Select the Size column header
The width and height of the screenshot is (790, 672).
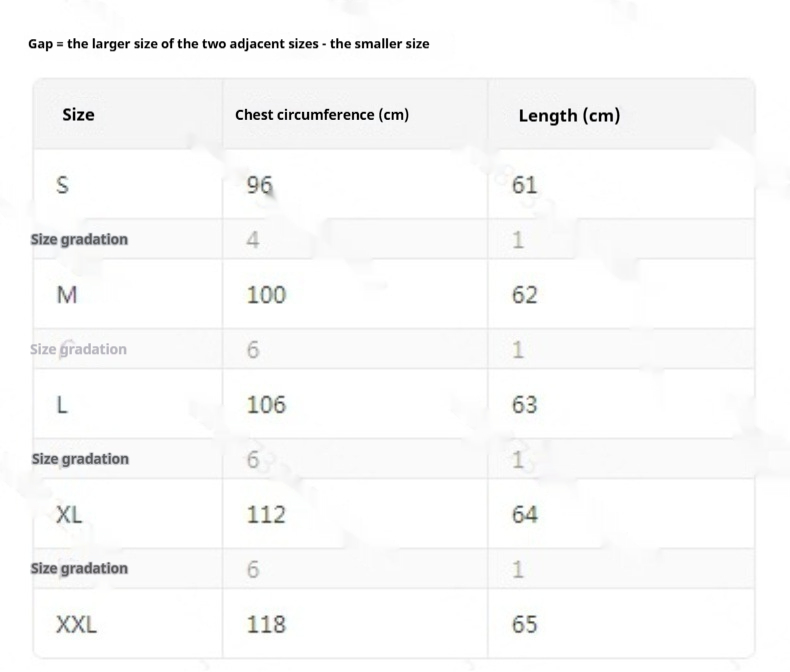click(x=78, y=114)
